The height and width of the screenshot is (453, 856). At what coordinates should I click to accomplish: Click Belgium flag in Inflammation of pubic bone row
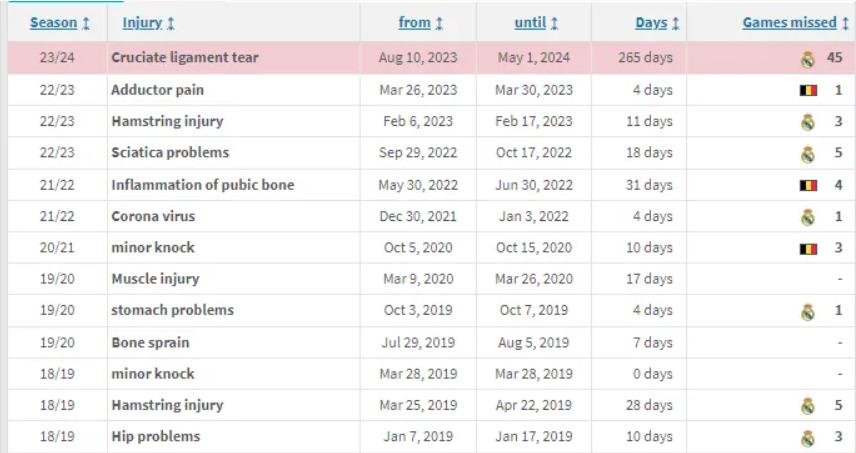[808, 185]
